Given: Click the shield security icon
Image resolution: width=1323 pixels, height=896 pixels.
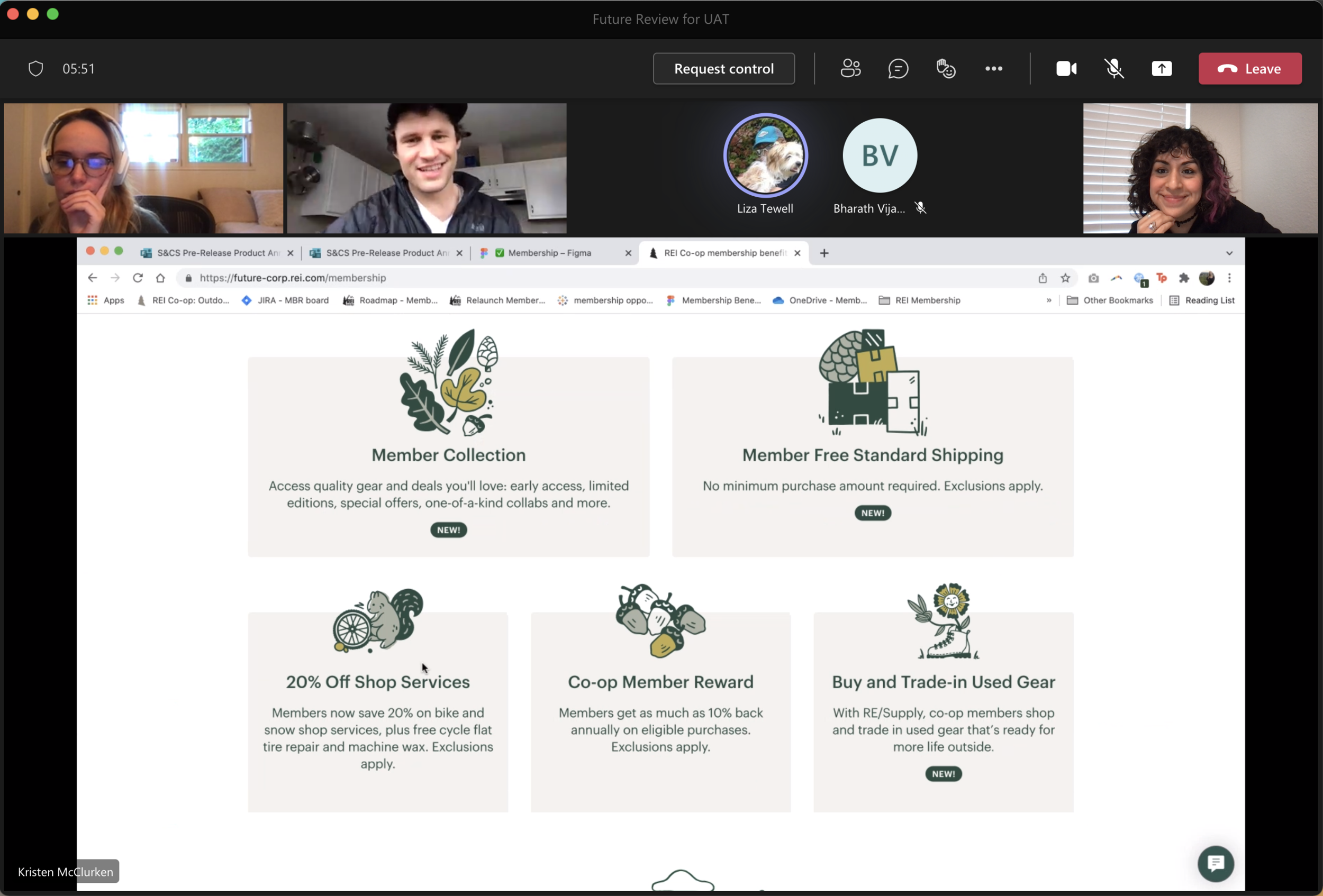Looking at the screenshot, I should pyautogui.click(x=36, y=69).
